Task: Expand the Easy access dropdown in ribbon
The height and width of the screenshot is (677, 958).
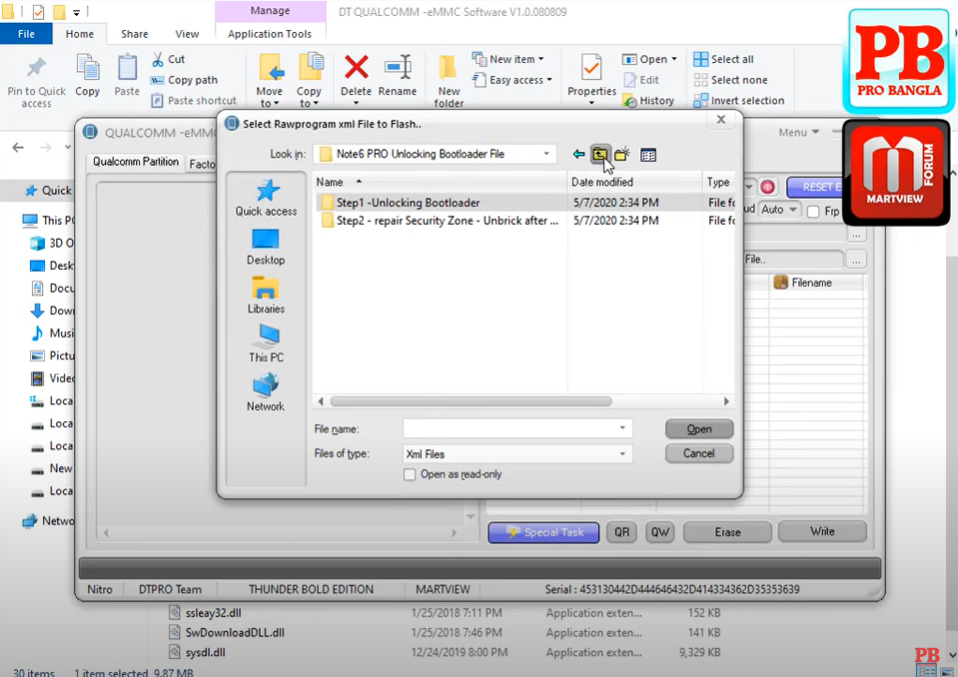Action: [549, 80]
